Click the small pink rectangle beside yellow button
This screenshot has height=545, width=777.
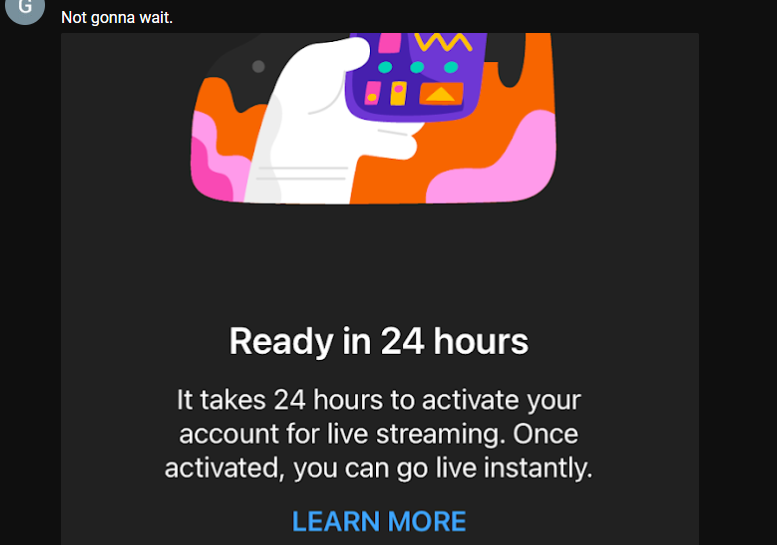click(x=373, y=93)
